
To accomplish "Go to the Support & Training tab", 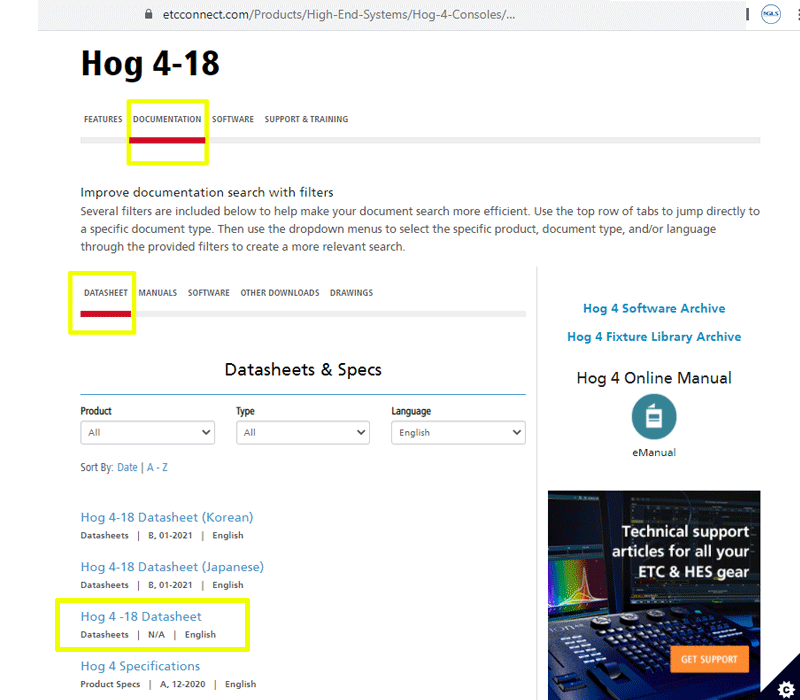I will click(306, 119).
